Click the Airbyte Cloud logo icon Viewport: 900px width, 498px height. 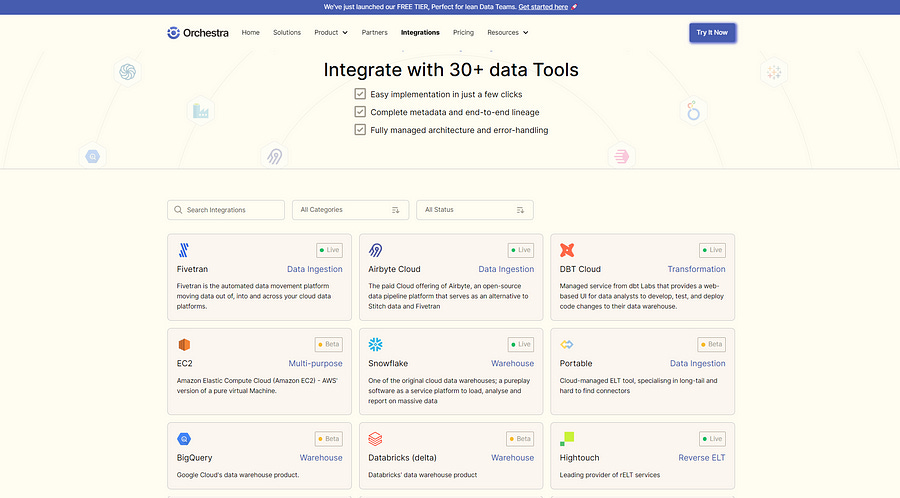(x=375, y=250)
